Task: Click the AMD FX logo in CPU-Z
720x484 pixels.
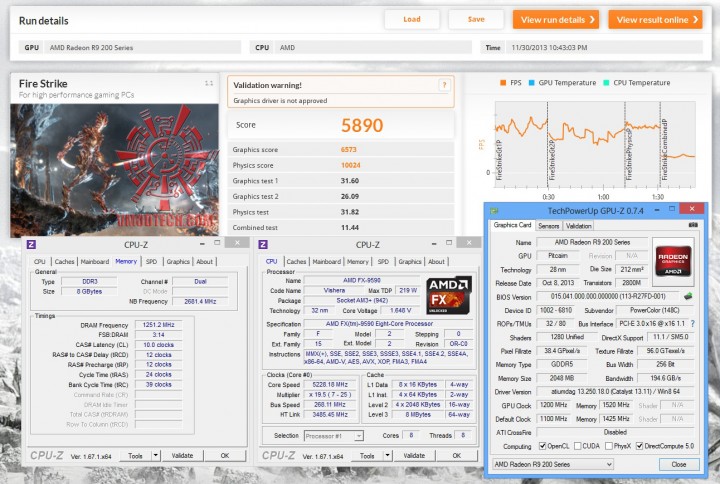Action: [448, 295]
